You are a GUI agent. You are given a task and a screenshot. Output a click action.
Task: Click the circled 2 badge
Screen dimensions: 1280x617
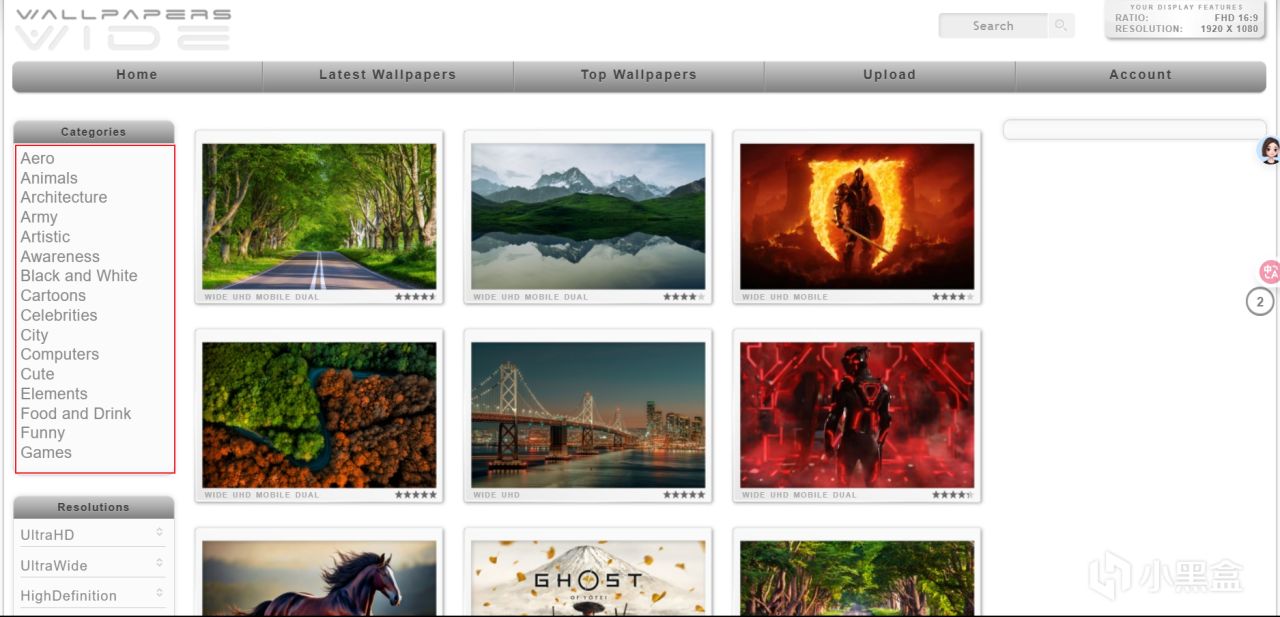[1260, 301]
